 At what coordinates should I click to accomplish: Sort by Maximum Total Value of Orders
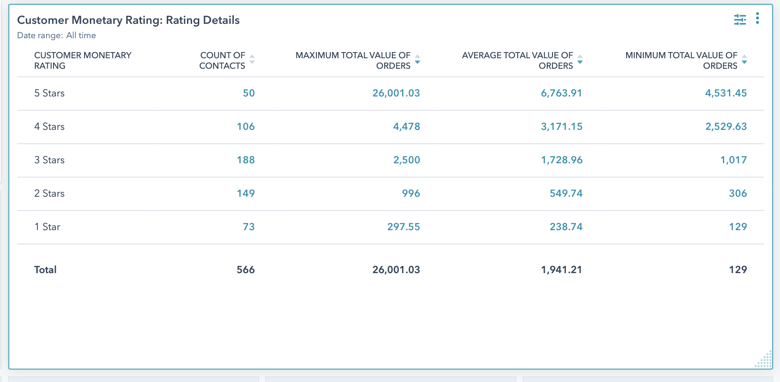click(417, 60)
